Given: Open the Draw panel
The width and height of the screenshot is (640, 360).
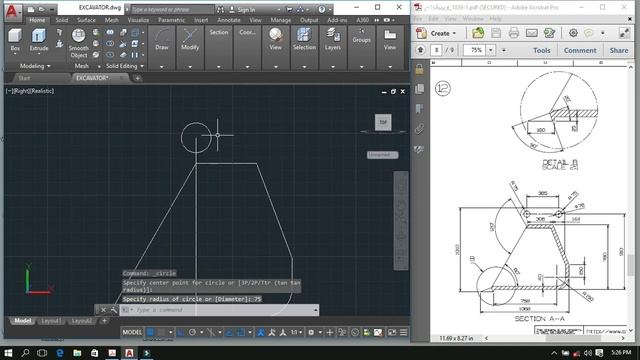Looking at the screenshot, I should [162, 39].
